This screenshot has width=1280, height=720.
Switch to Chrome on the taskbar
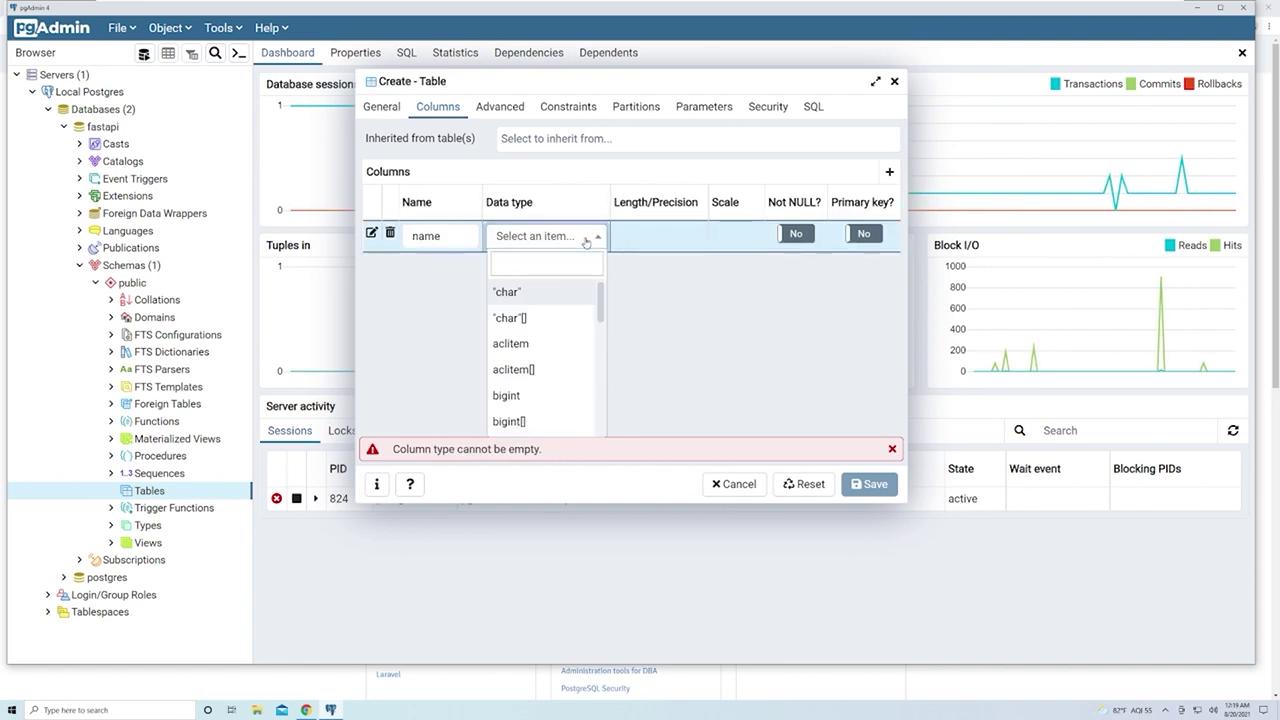tap(306, 710)
